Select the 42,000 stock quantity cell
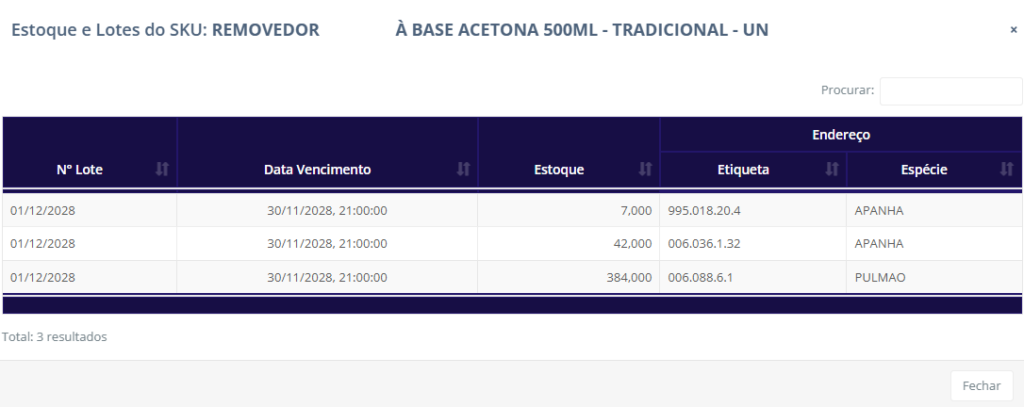 (x=631, y=243)
